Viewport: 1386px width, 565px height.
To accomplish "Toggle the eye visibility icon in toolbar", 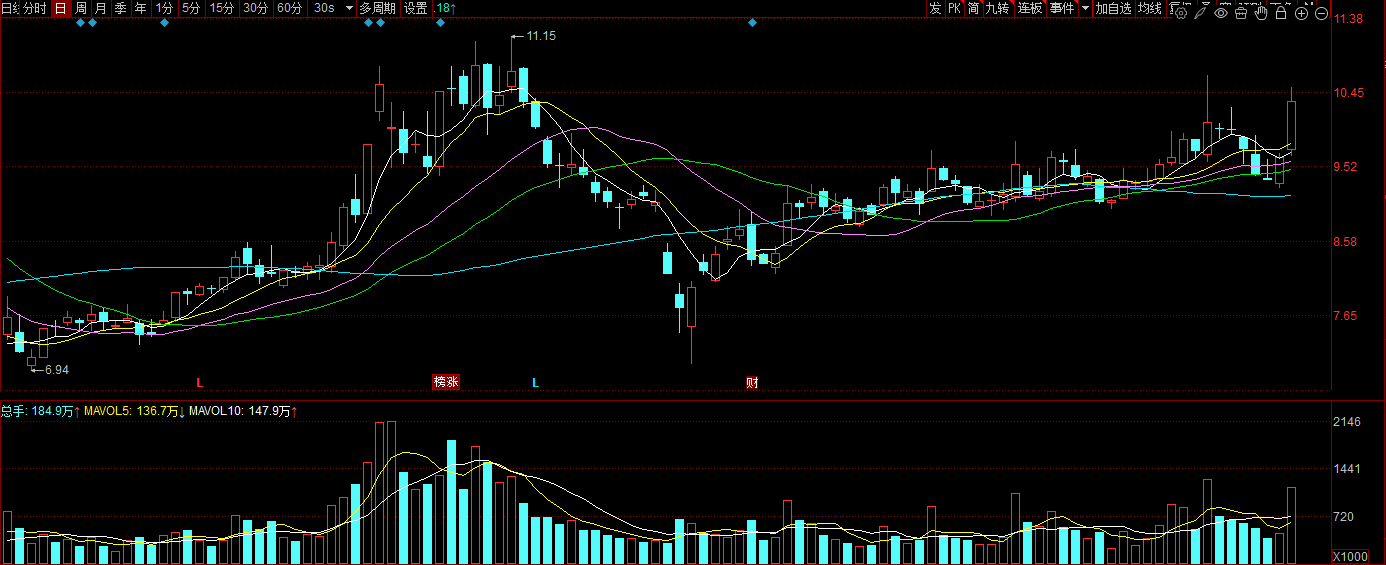I will point(1221,13).
